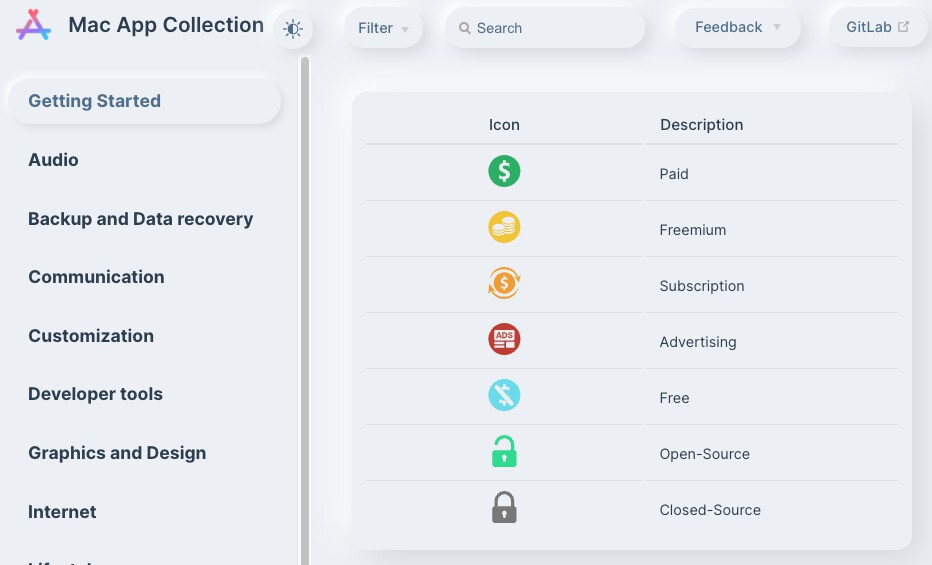Open the GitLab external link

[878, 27]
